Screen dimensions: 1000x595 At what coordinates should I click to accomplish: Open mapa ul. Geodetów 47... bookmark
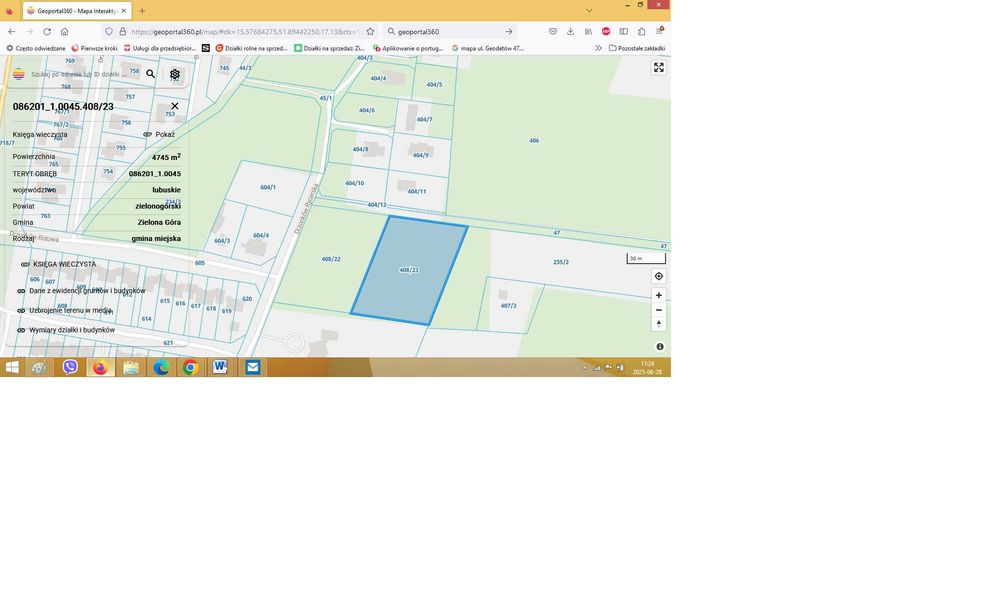[x=488, y=48]
